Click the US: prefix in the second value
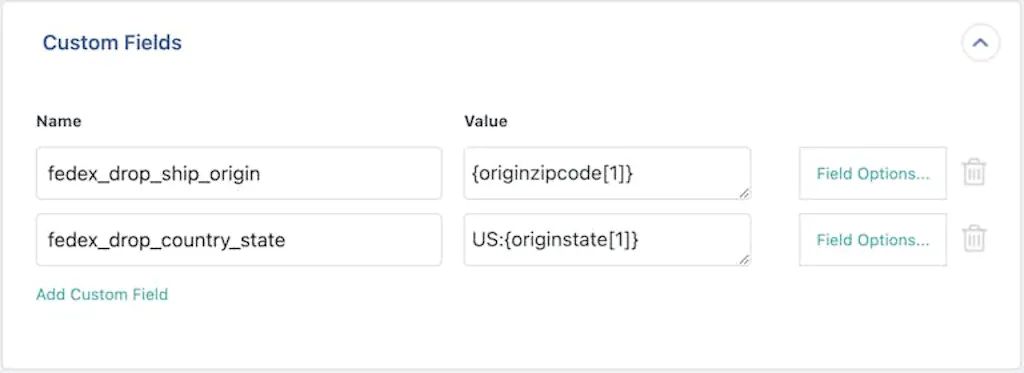 [x=488, y=240]
